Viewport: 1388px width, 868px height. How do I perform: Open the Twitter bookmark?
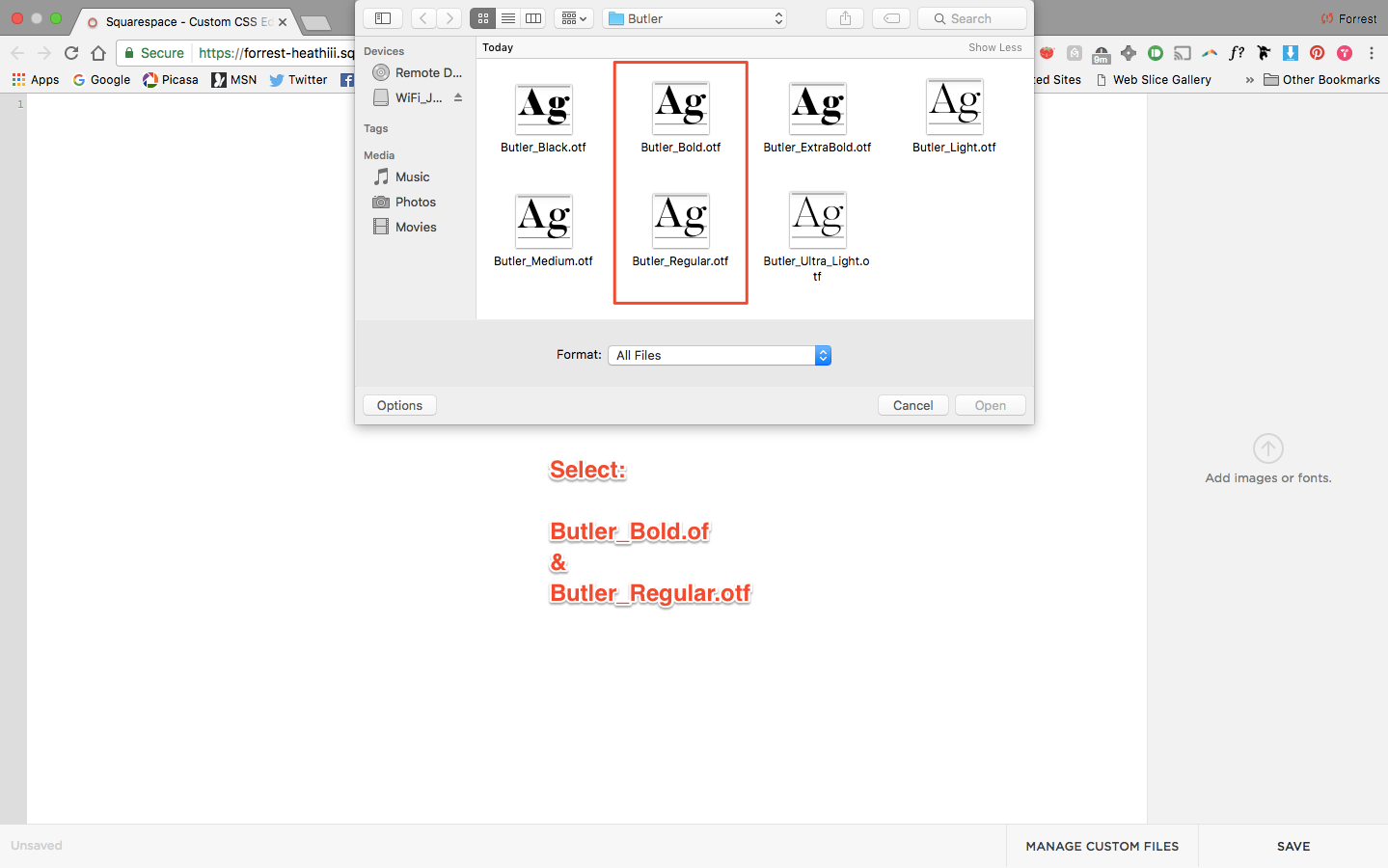298,80
